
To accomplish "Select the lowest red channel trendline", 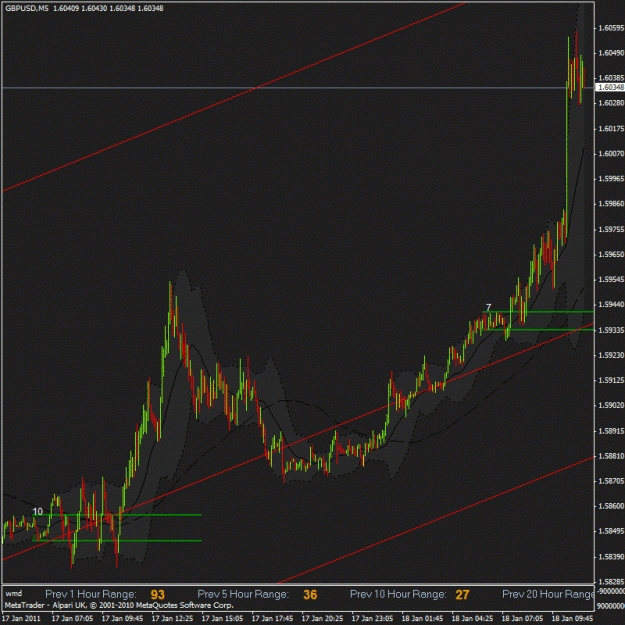I will click(435, 520).
